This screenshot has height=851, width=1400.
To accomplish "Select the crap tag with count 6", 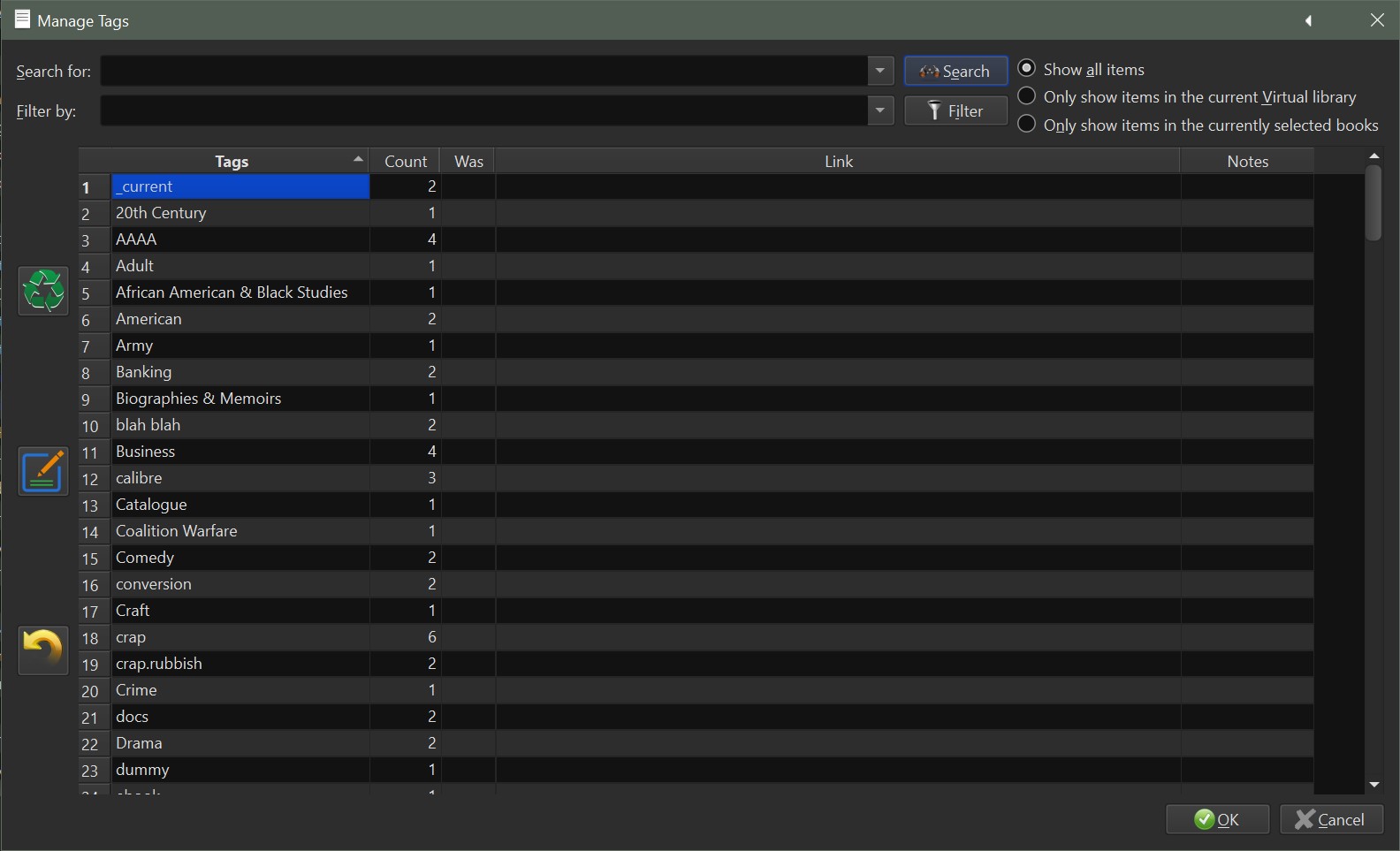I will tap(240, 637).
